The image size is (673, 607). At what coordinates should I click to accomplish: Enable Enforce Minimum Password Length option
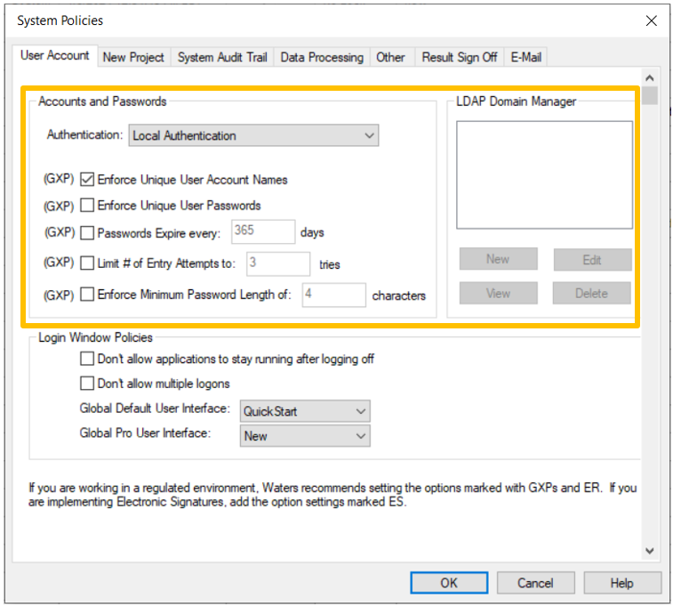pyautogui.click(x=88, y=295)
